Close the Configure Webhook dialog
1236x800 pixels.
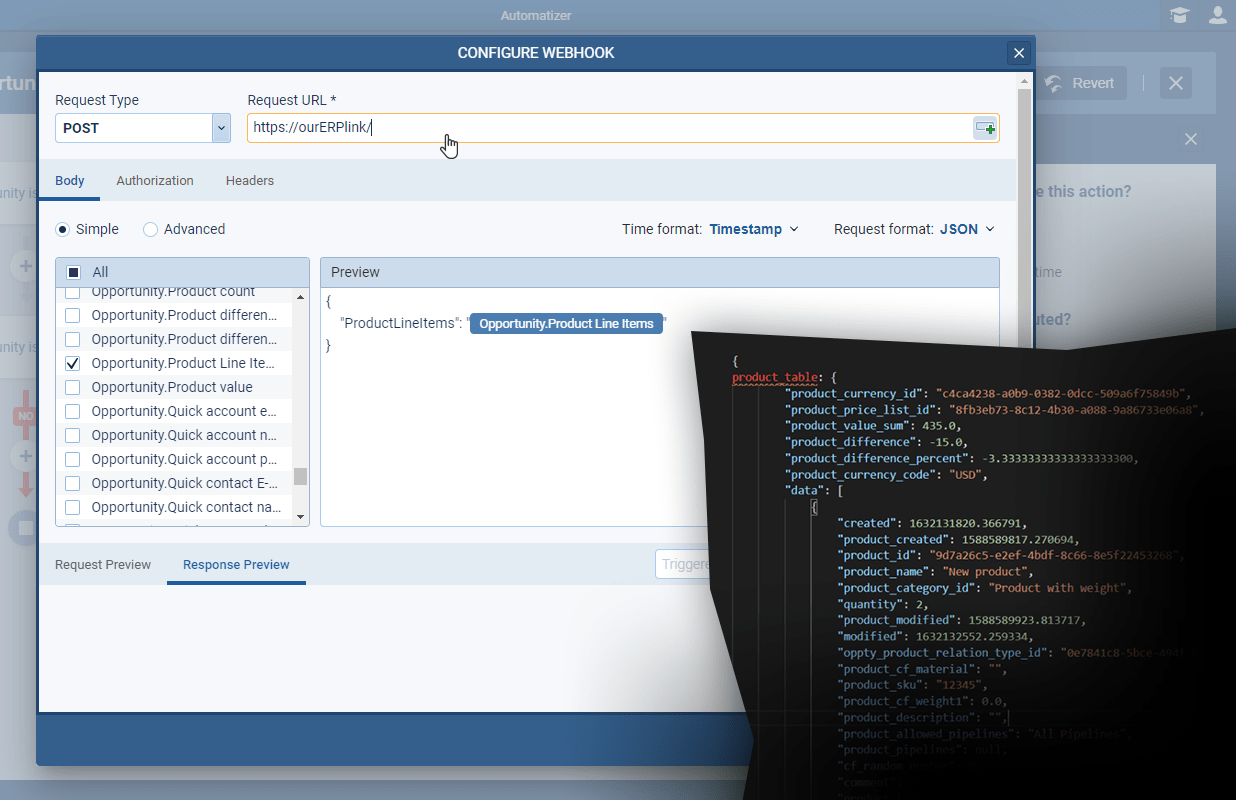click(x=1019, y=54)
